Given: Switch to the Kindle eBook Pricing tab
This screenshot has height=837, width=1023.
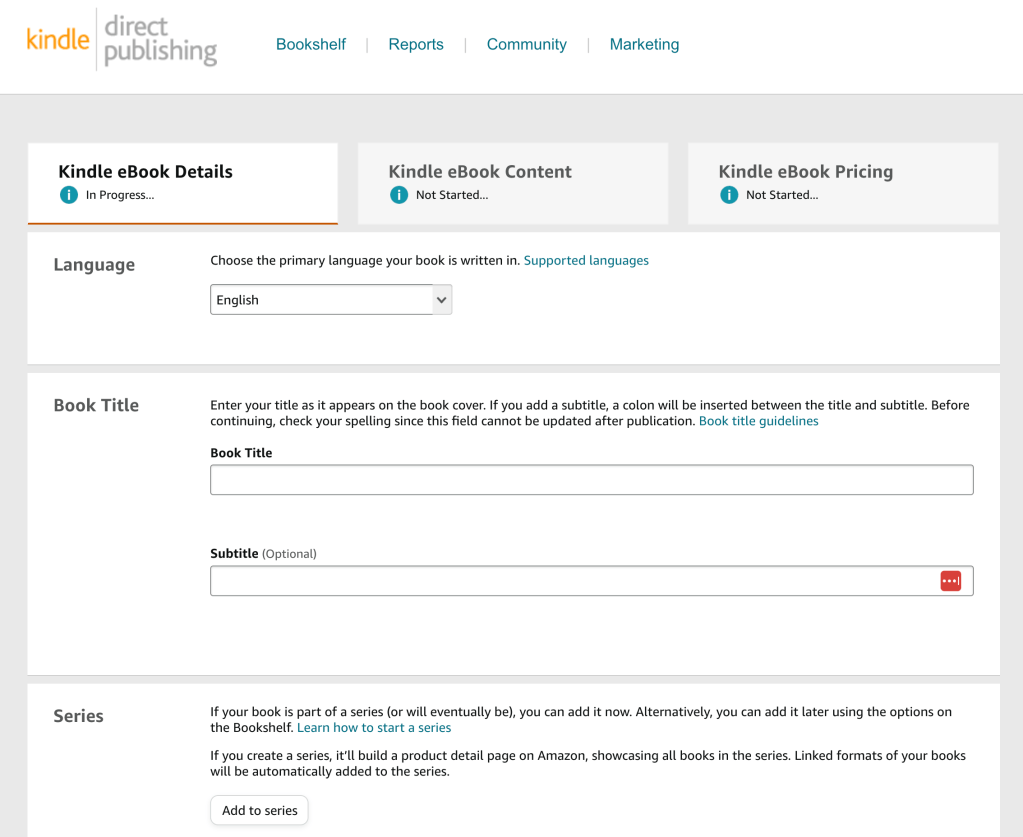Looking at the screenshot, I should [842, 182].
